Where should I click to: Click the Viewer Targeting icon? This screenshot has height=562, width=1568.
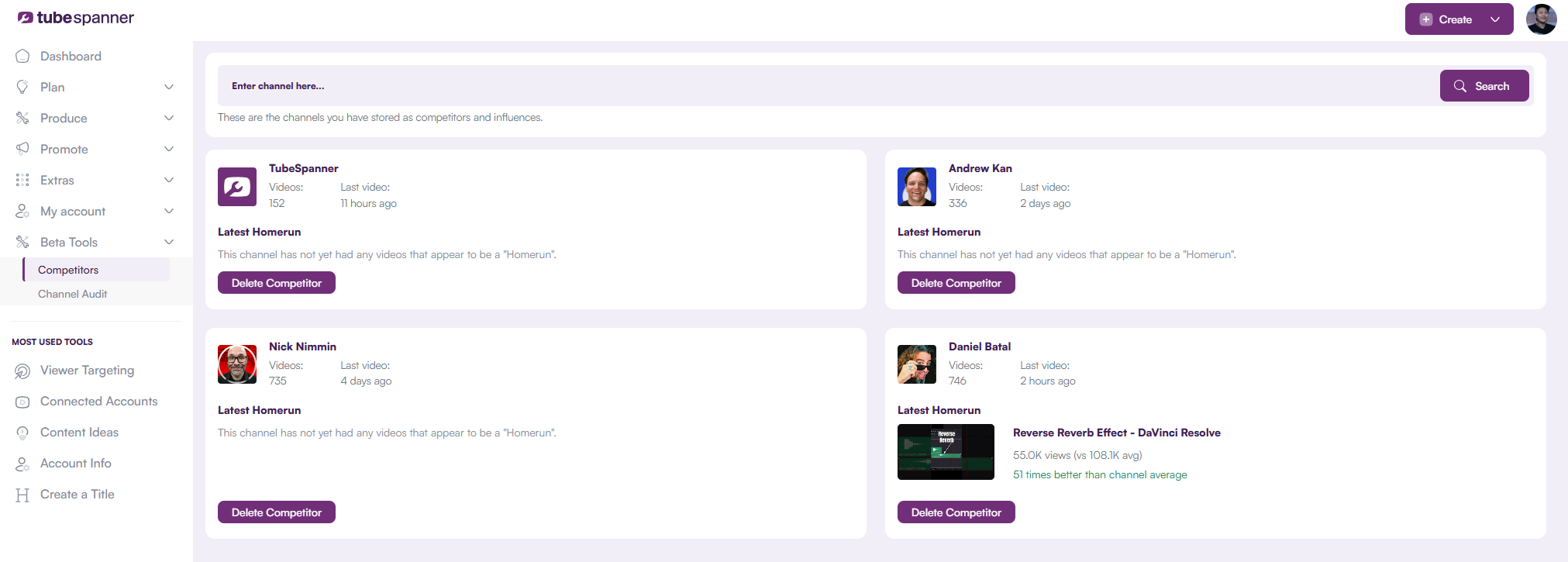pyautogui.click(x=22, y=371)
